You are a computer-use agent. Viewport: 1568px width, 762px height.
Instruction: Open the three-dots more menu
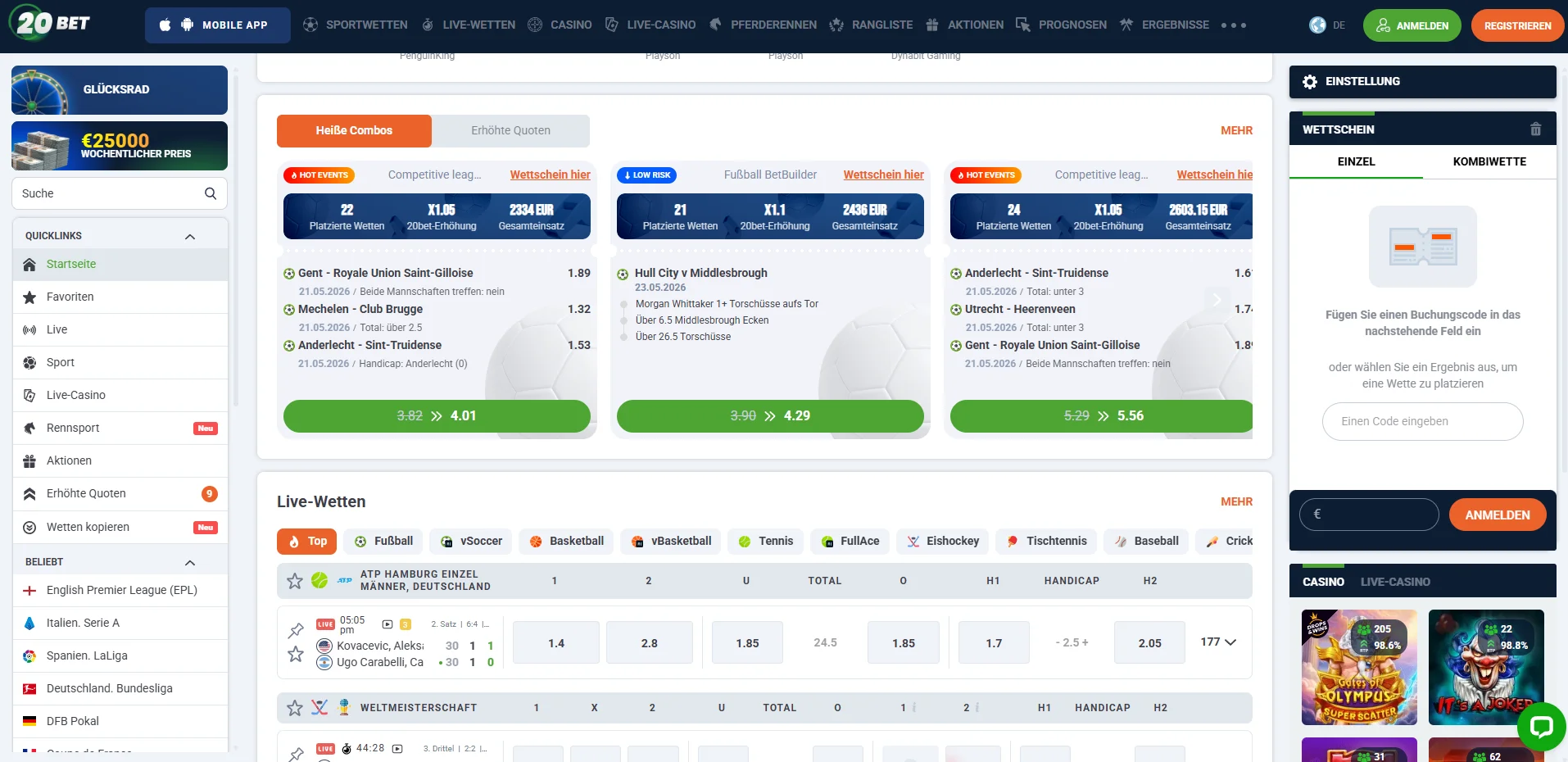[1234, 25]
